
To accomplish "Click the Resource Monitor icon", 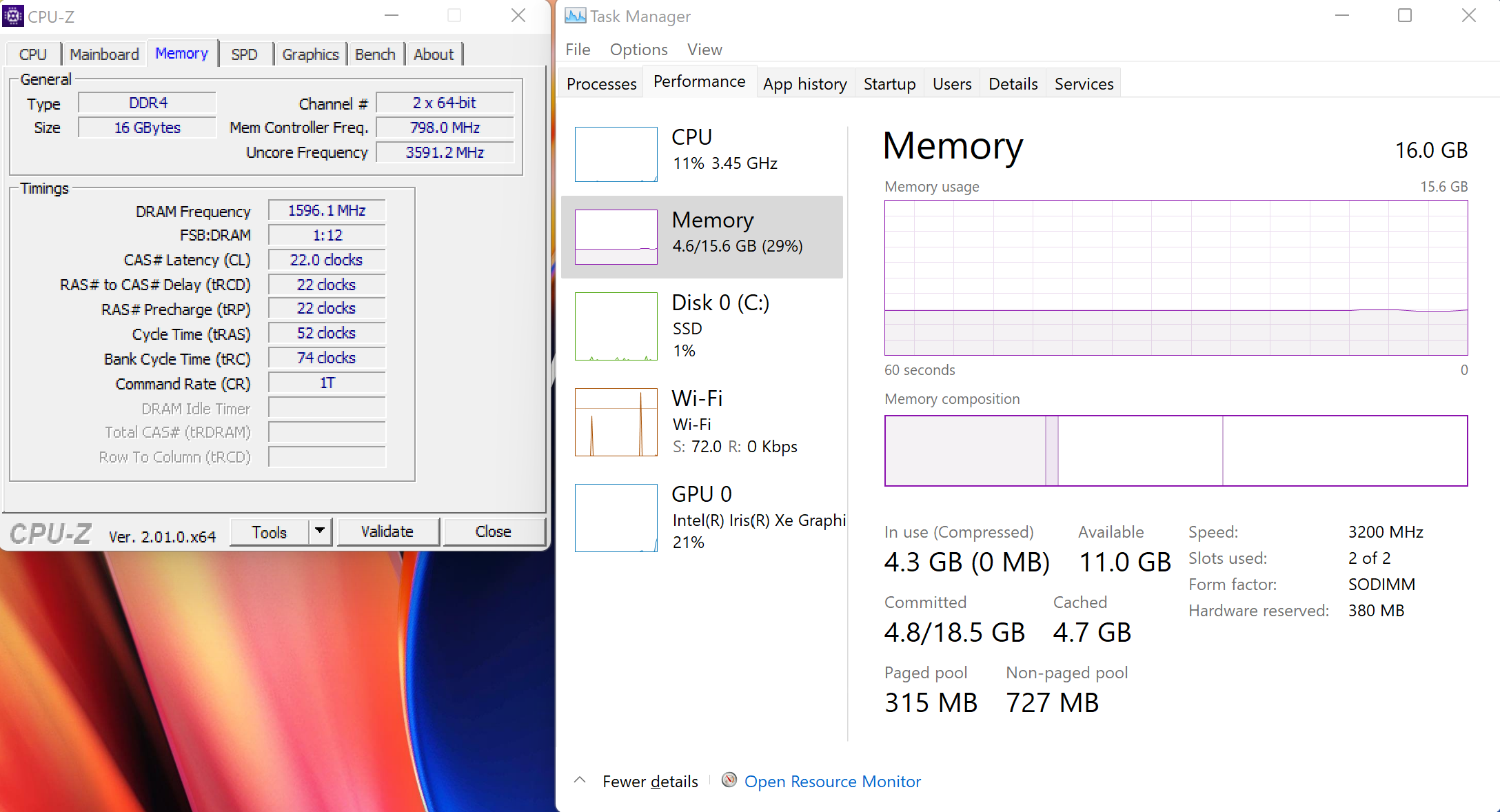I will coord(729,780).
